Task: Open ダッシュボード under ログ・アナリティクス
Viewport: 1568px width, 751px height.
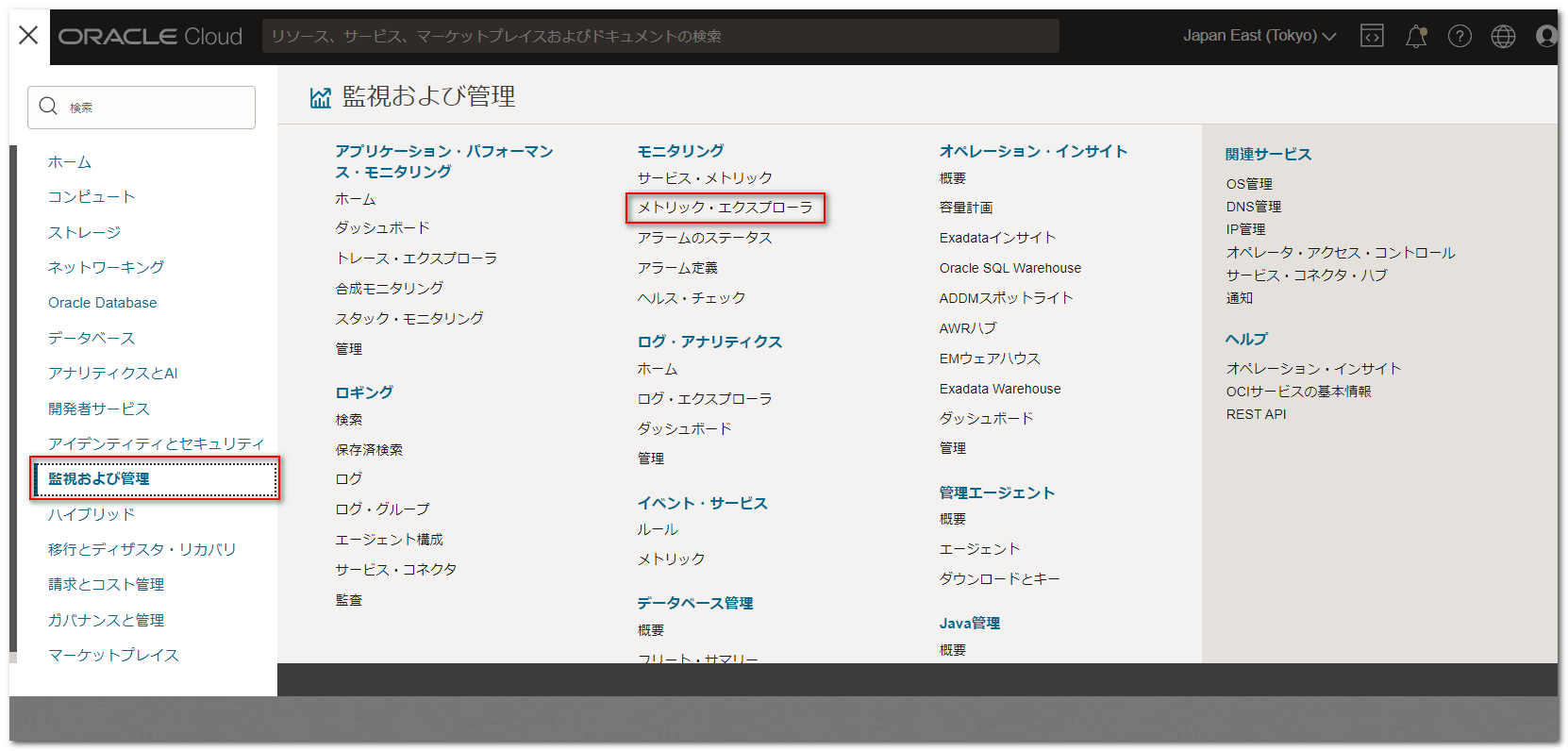Action: coord(684,428)
